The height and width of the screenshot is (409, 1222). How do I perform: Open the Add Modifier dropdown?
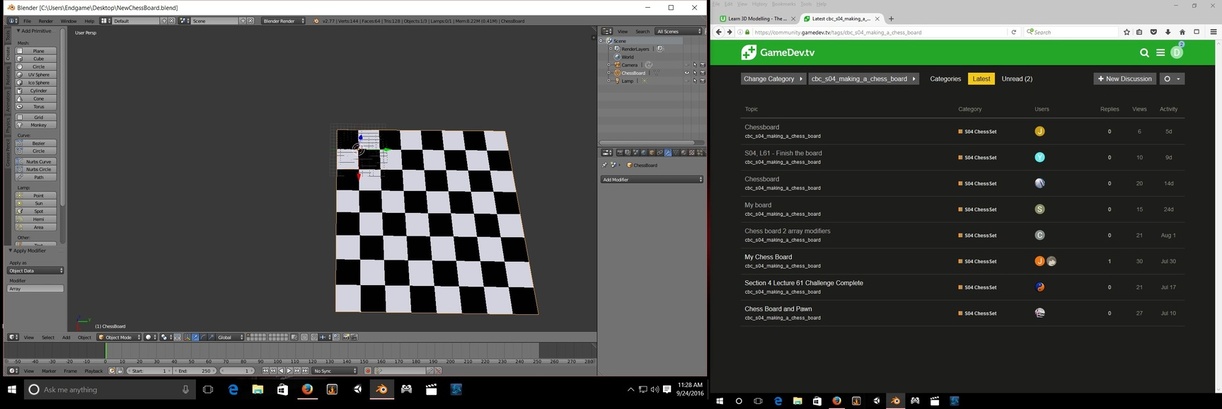(650, 179)
